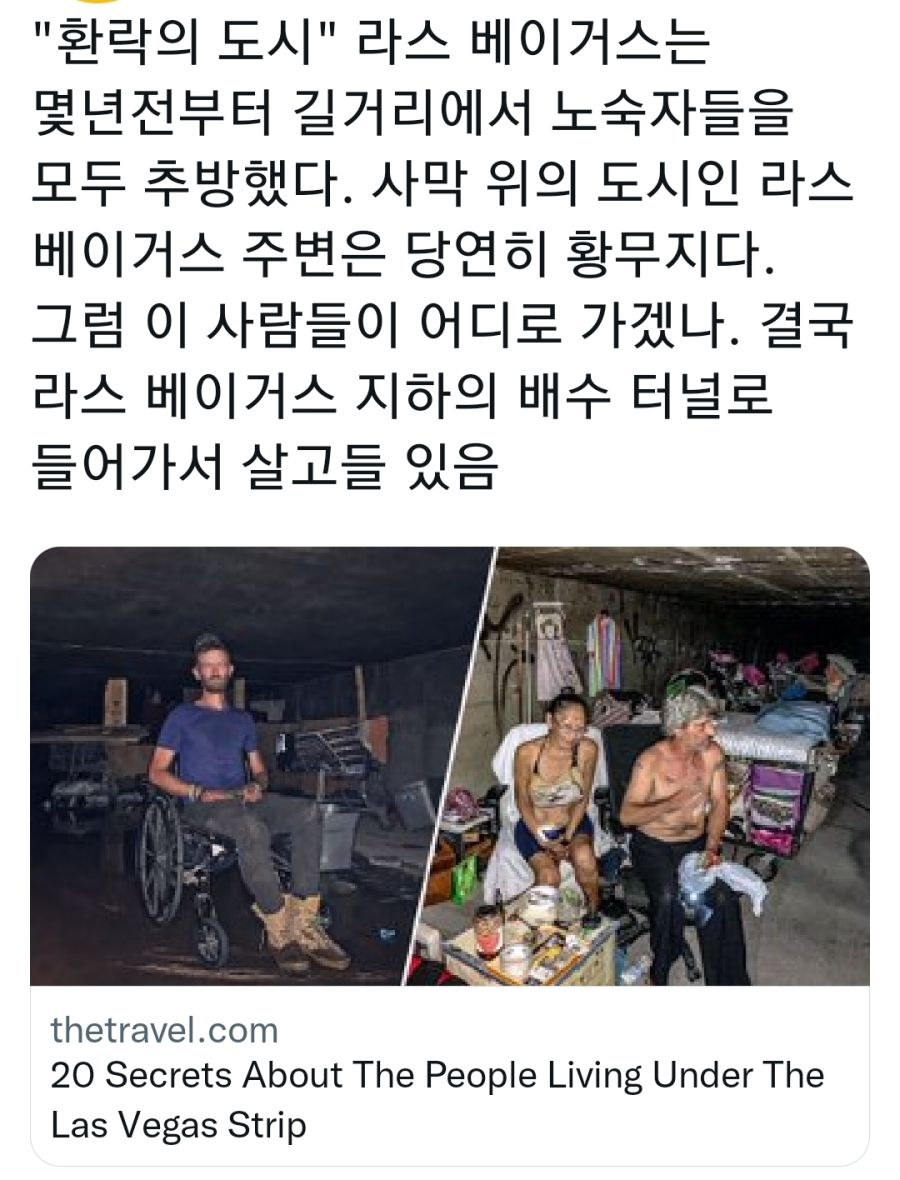Open the thetravel.com link preview card

click(450, 856)
